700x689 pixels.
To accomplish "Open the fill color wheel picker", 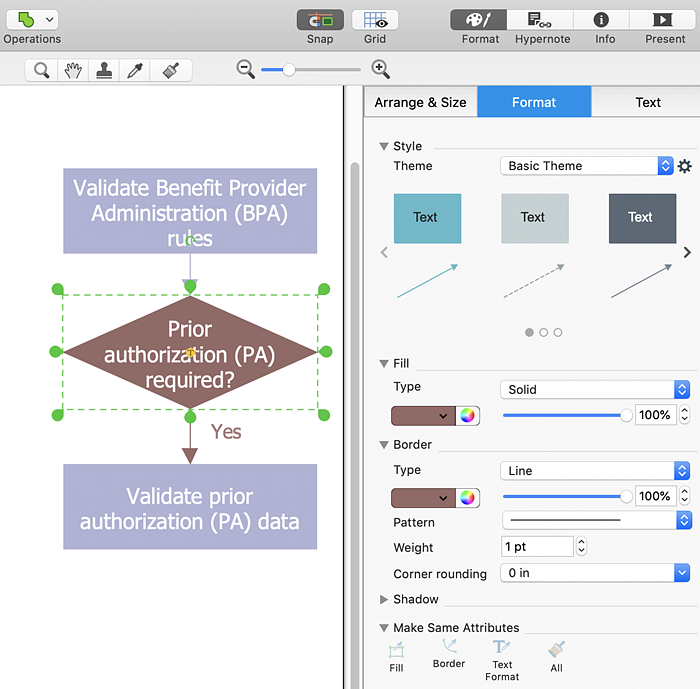I will tap(467, 416).
